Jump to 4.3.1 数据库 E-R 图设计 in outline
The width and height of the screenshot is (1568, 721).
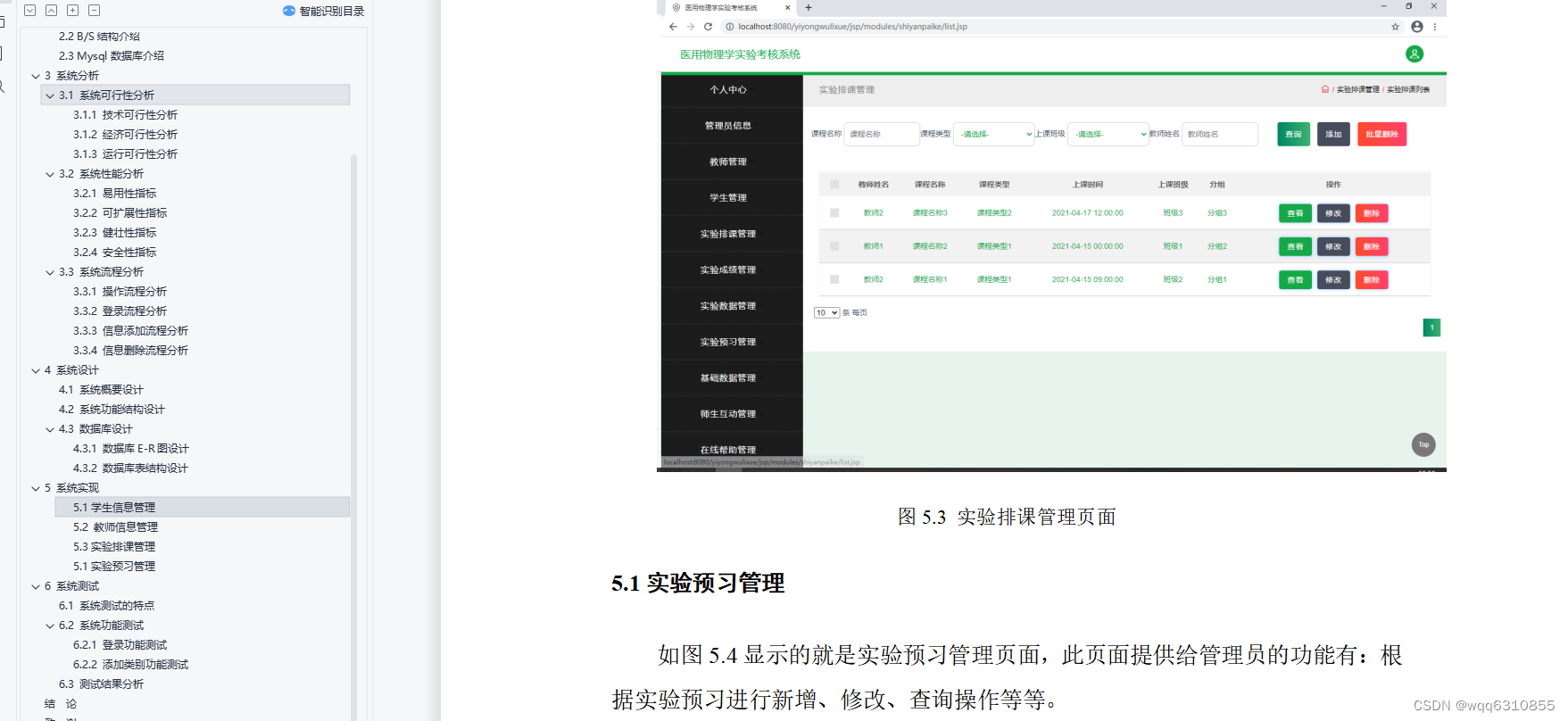(130, 449)
